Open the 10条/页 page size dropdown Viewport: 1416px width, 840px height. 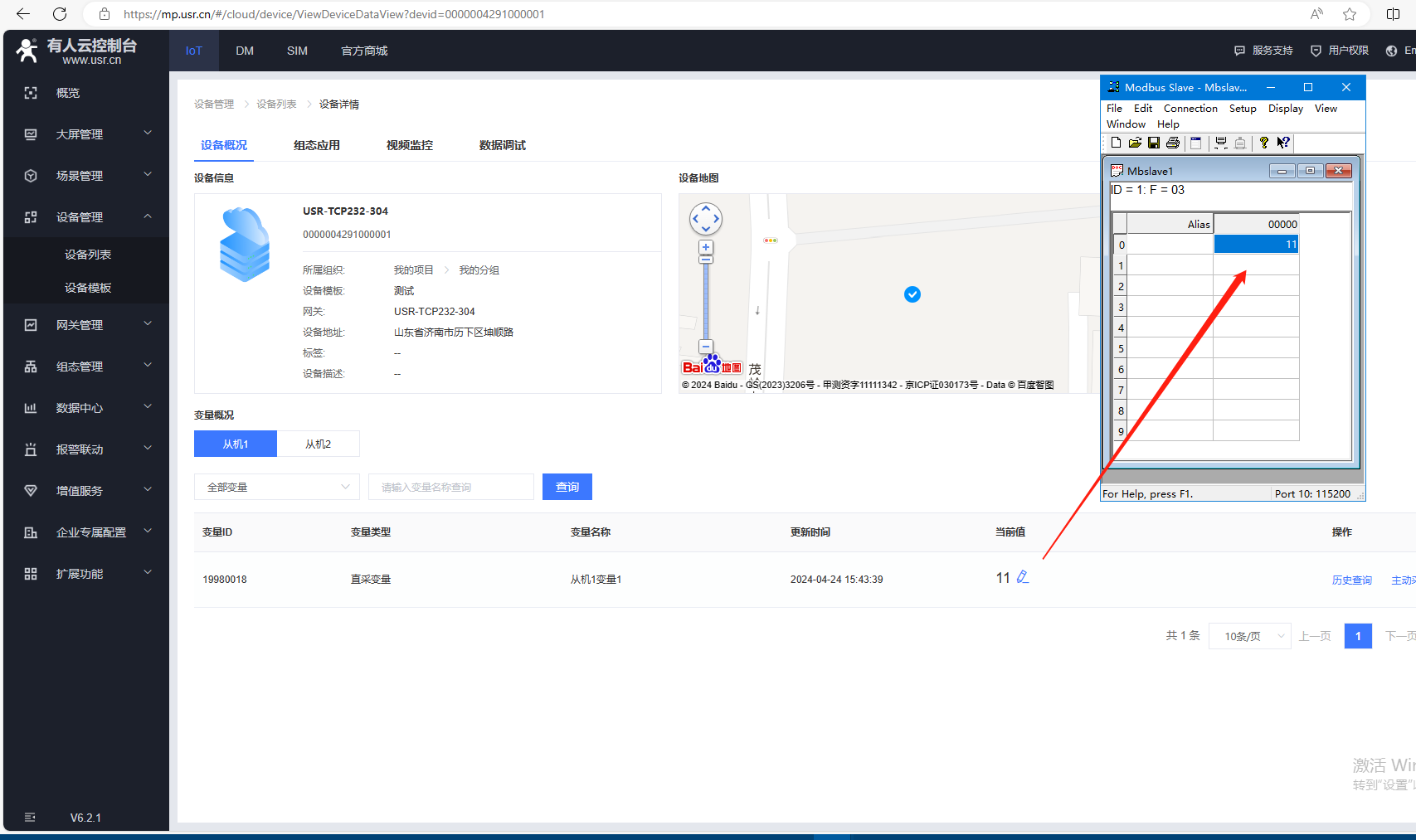tap(1249, 636)
